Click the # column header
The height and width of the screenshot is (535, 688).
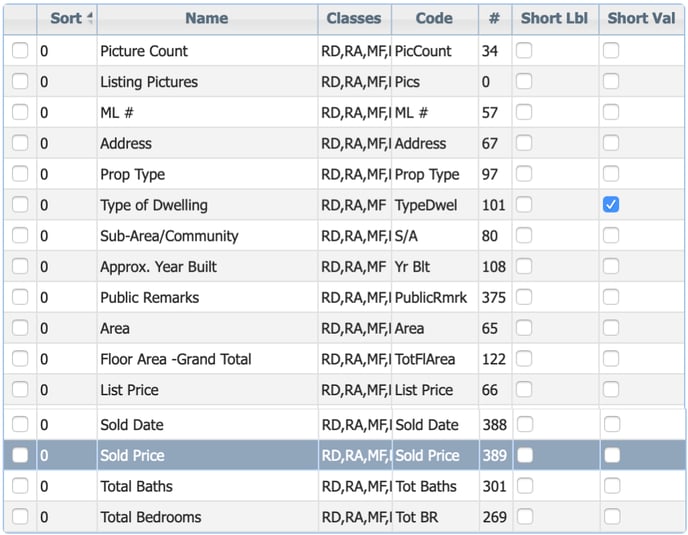(x=494, y=18)
